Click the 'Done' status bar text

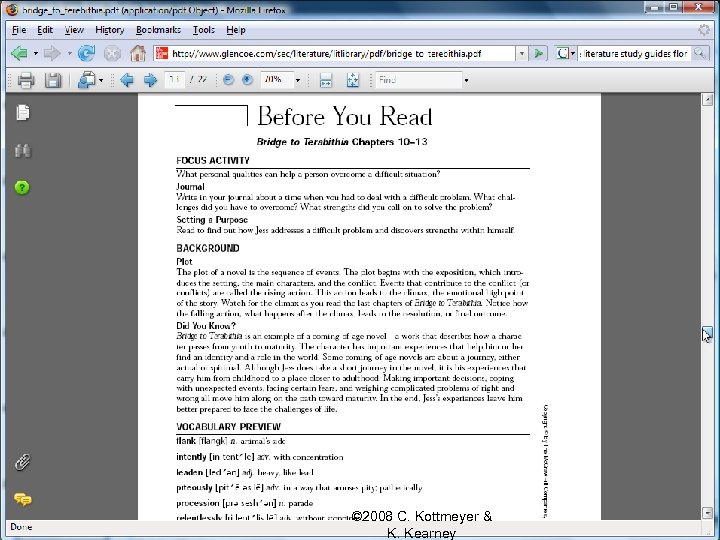[21, 527]
